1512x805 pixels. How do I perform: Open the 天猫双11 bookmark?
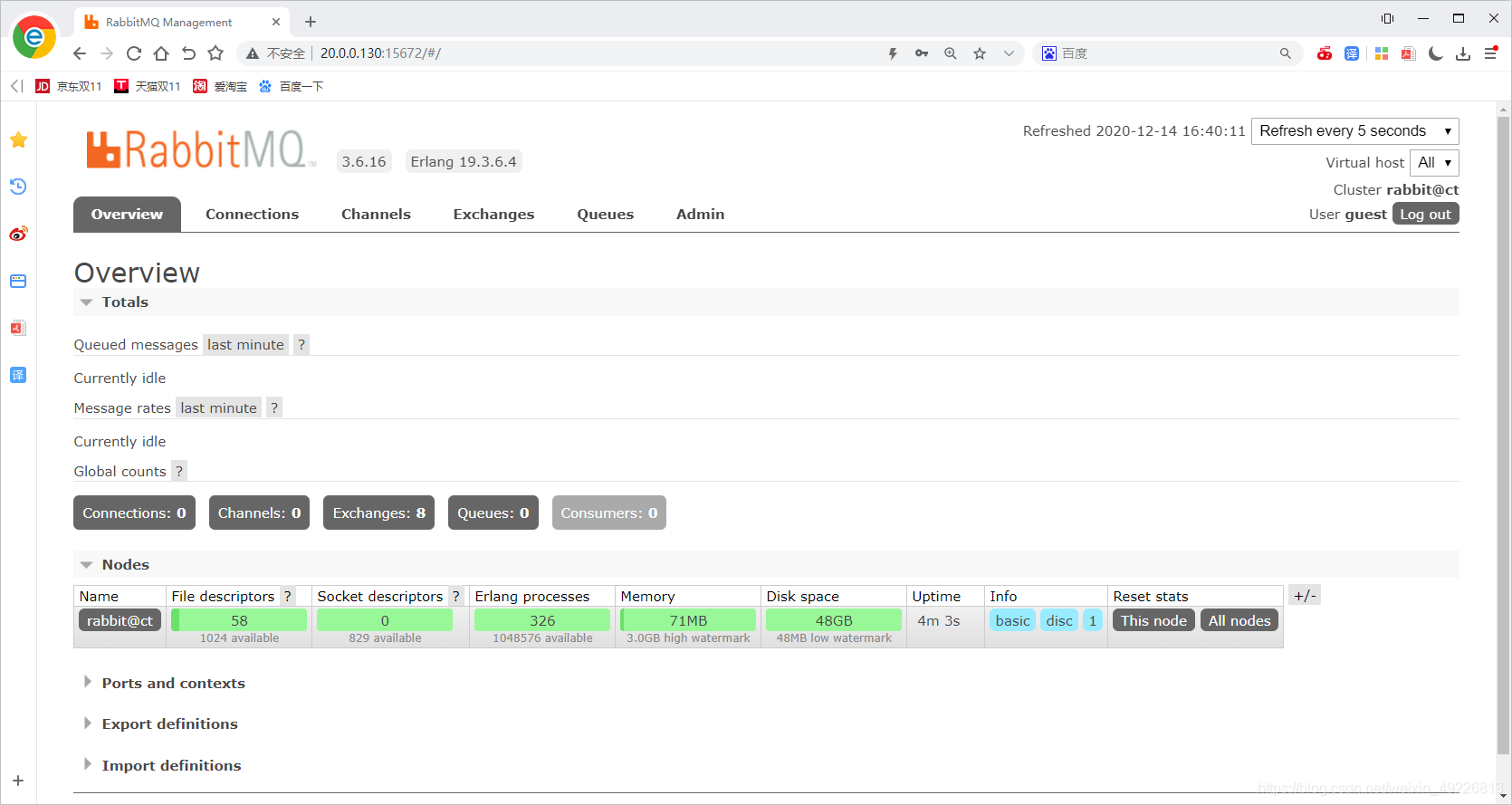click(x=148, y=86)
